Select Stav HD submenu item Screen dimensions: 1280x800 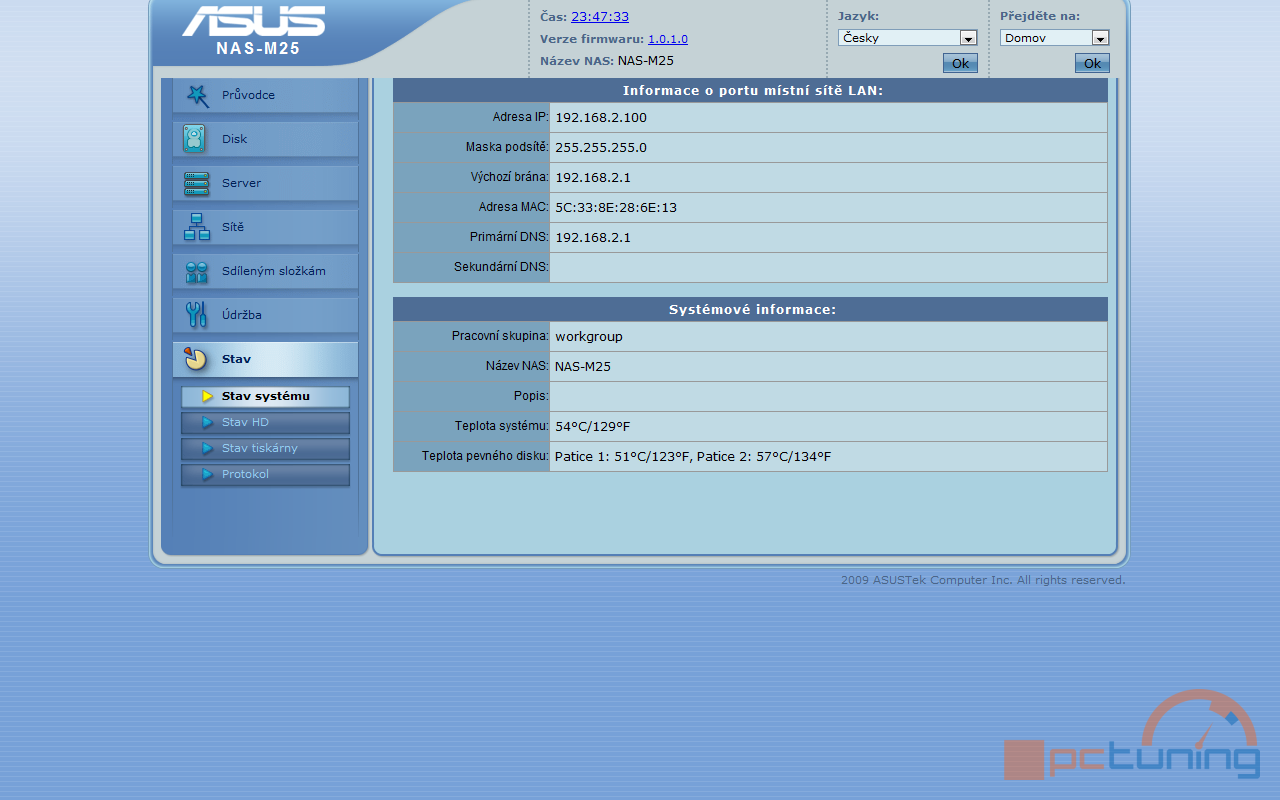[x=265, y=422]
